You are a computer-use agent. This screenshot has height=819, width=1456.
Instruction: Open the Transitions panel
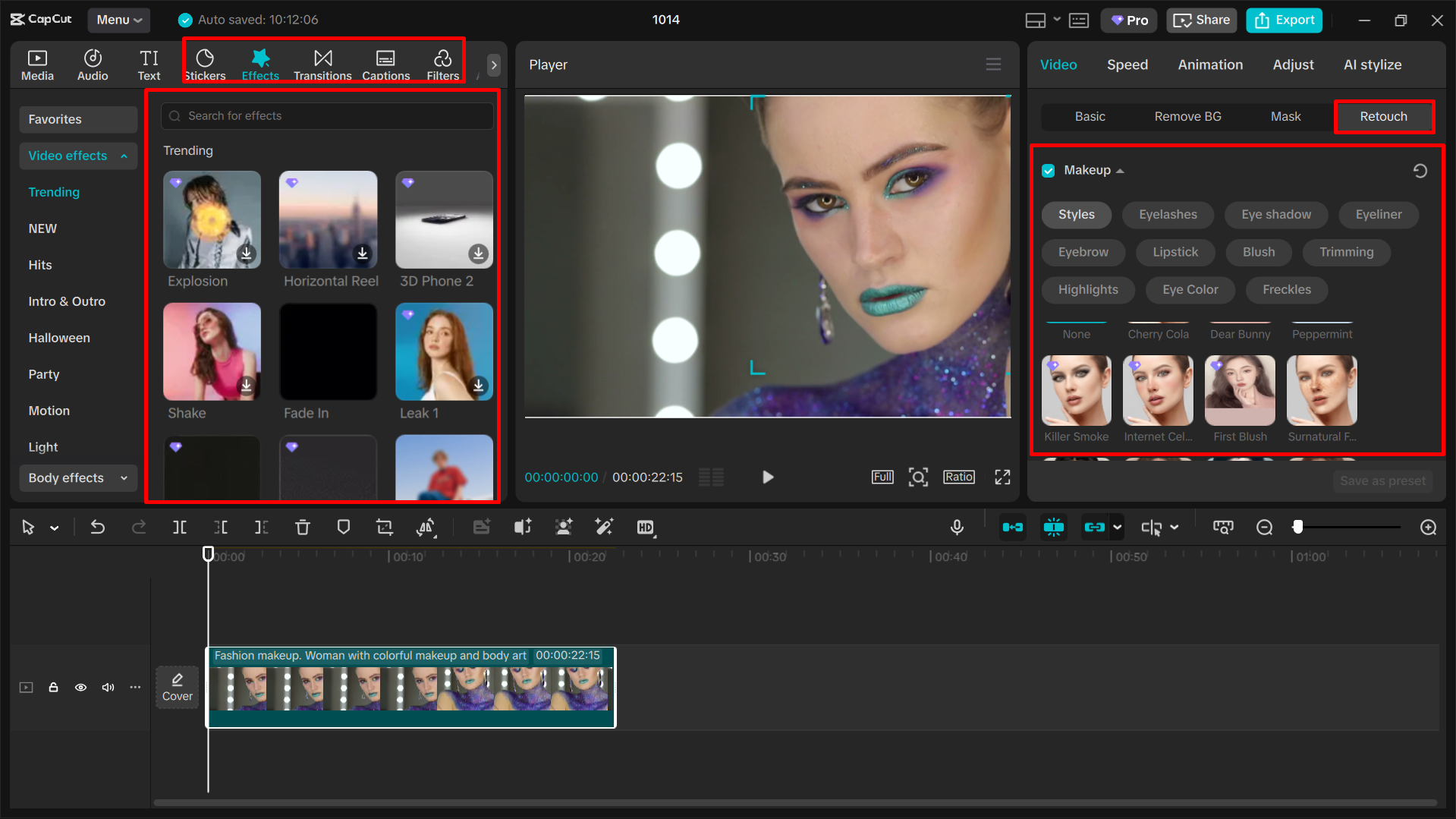pyautogui.click(x=322, y=64)
